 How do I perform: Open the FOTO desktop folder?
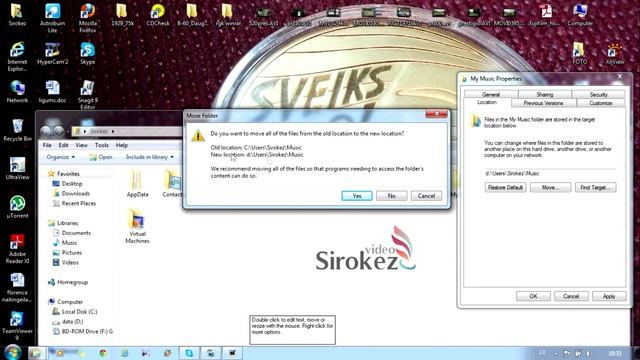[579, 53]
